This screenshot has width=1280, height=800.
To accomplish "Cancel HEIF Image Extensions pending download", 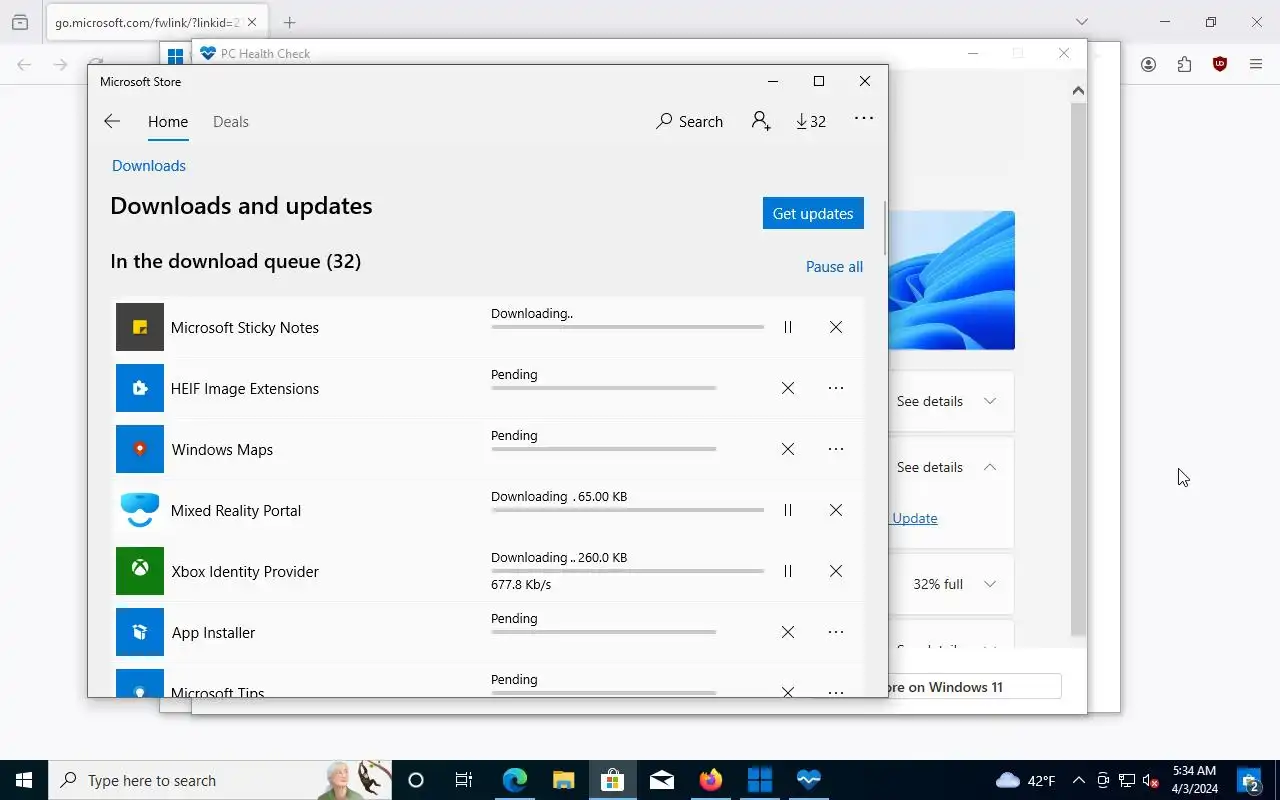I will [788, 388].
